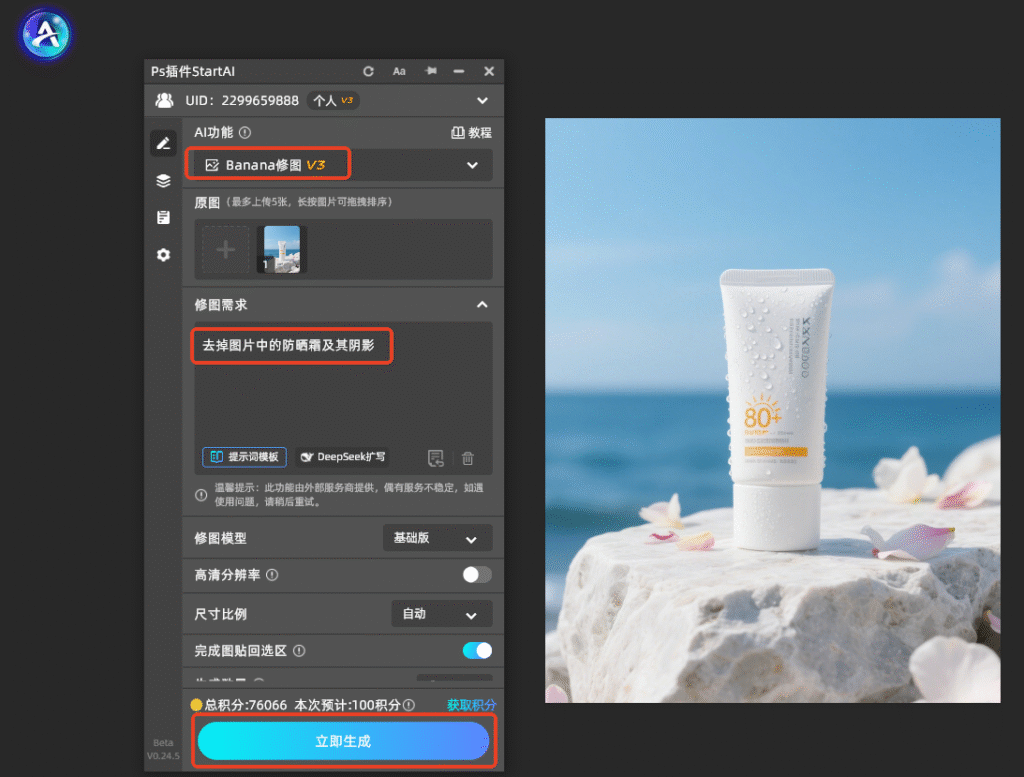Click the user account avatar icon
Viewport: 1024px width, 777px height.
(x=165, y=101)
